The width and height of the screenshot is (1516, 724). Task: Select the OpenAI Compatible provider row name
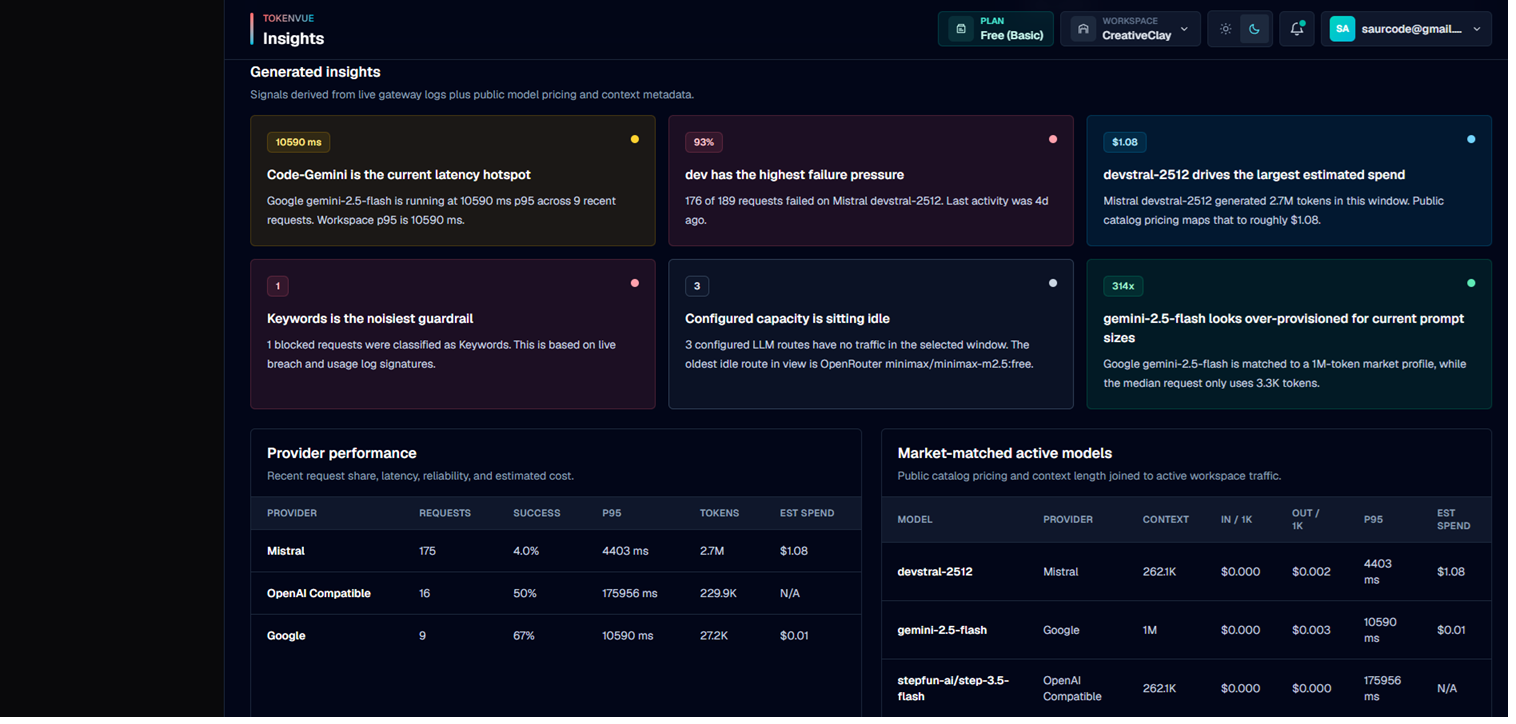point(319,593)
